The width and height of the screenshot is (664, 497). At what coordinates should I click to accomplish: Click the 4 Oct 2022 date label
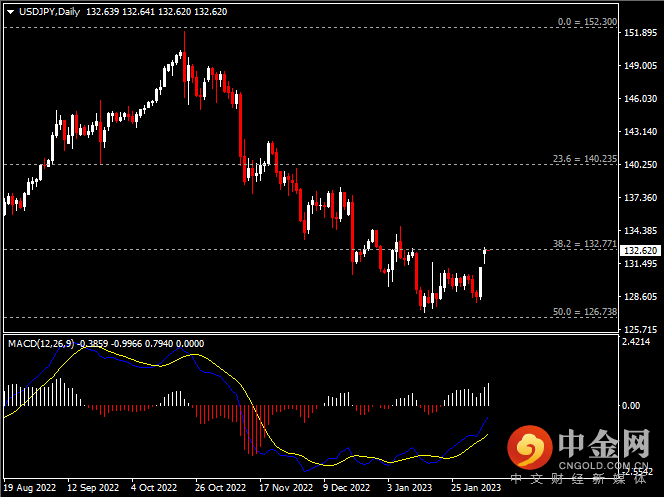(x=155, y=489)
